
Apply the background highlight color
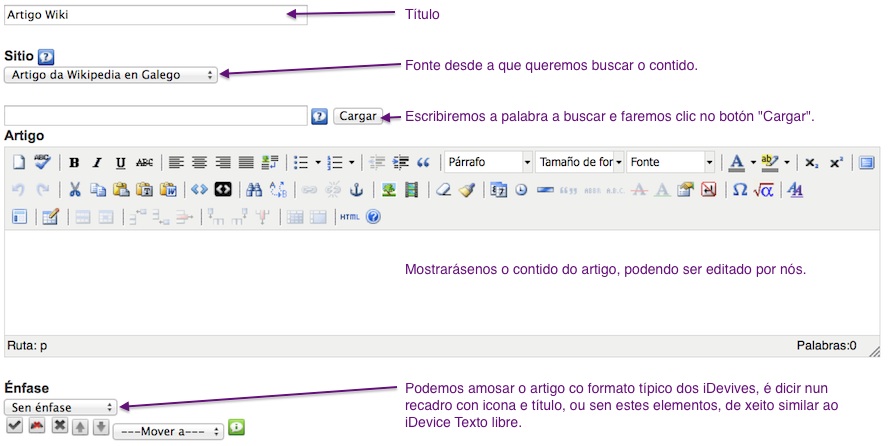point(770,163)
